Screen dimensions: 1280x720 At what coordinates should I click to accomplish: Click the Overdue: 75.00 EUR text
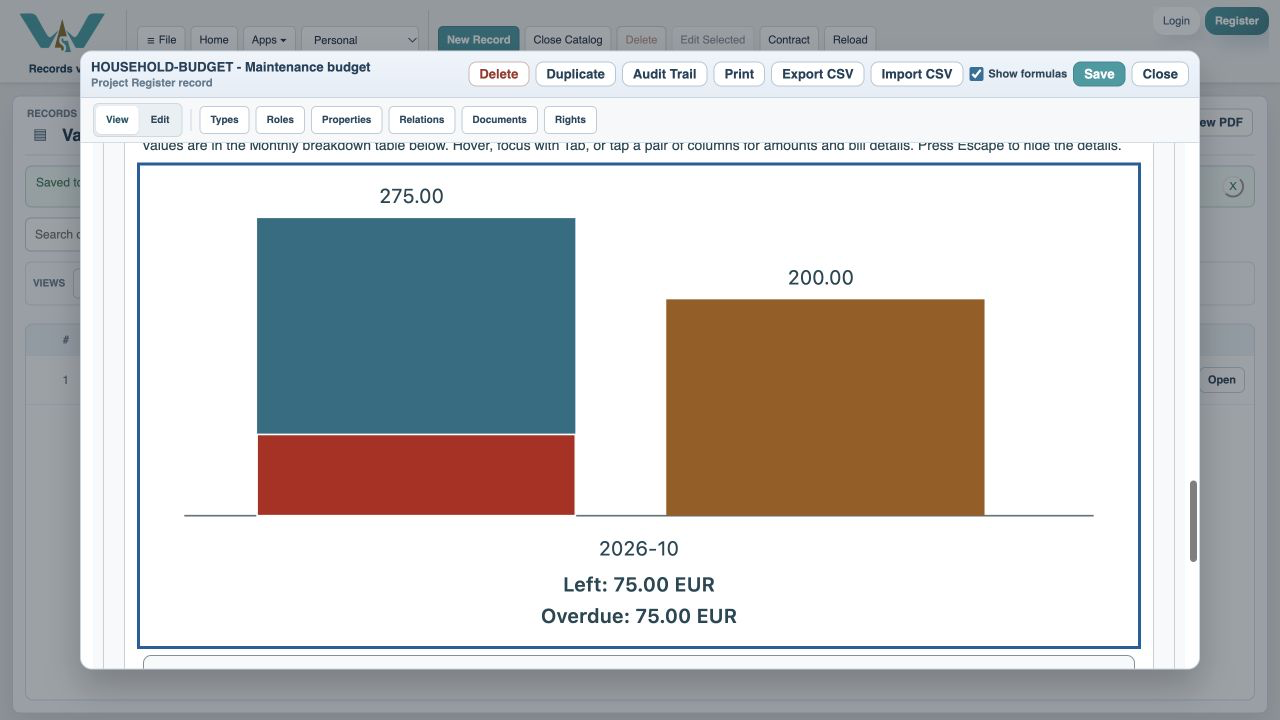(639, 616)
